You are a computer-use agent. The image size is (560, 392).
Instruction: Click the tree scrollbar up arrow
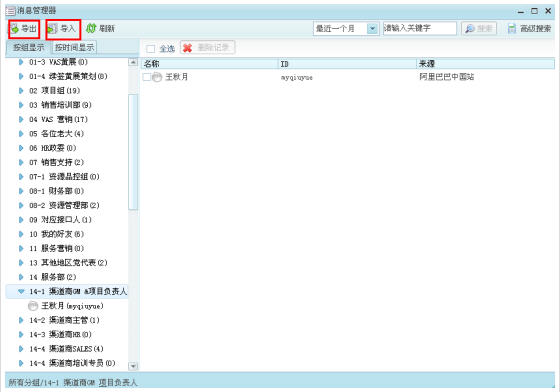(x=133, y=62)
